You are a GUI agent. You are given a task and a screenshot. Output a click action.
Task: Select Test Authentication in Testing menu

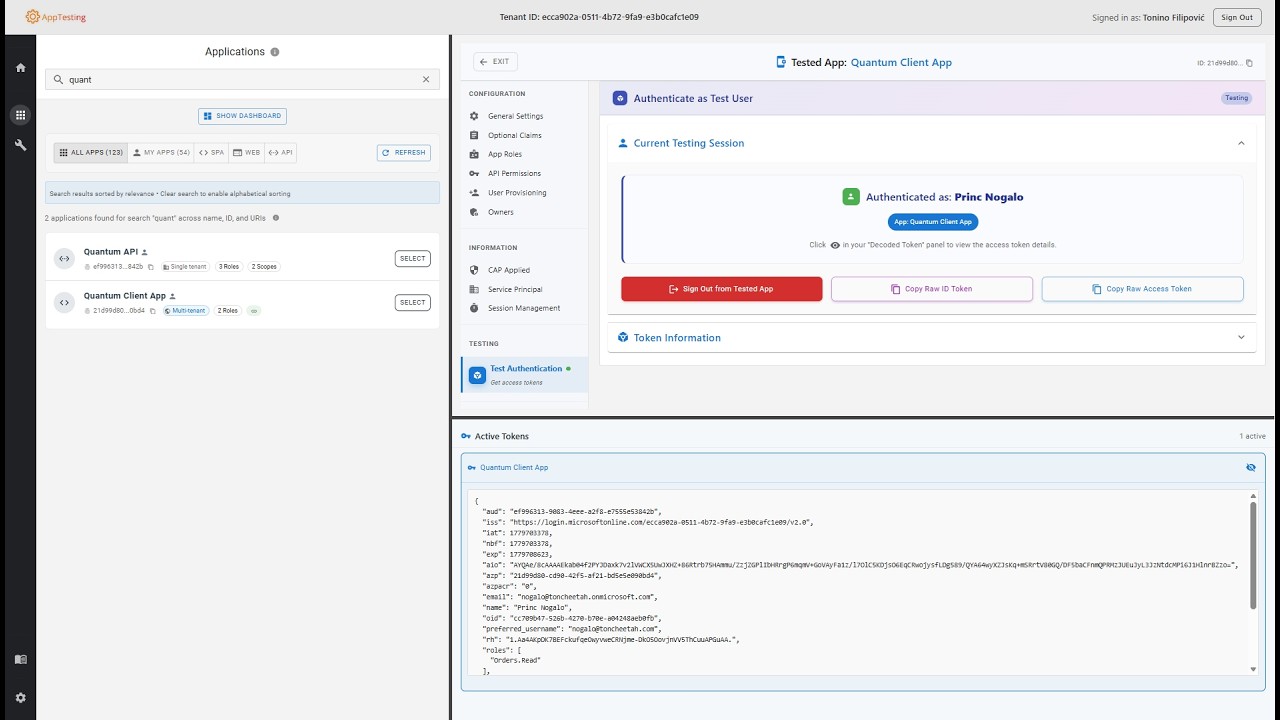click(x=525, y=375)
